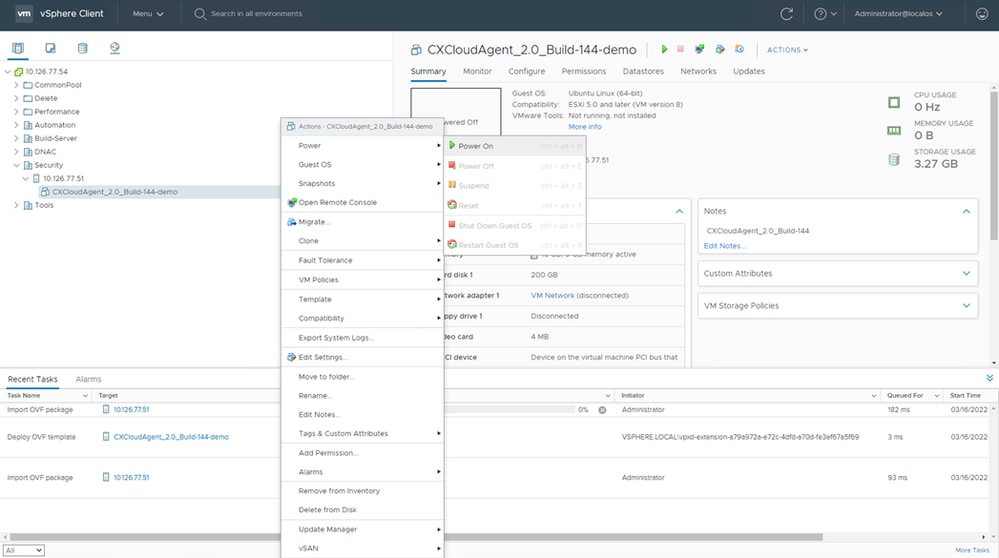The width and height of the screenshot is (999, 558).
Task: Open the Updates tab
Action: click(749, 71)
